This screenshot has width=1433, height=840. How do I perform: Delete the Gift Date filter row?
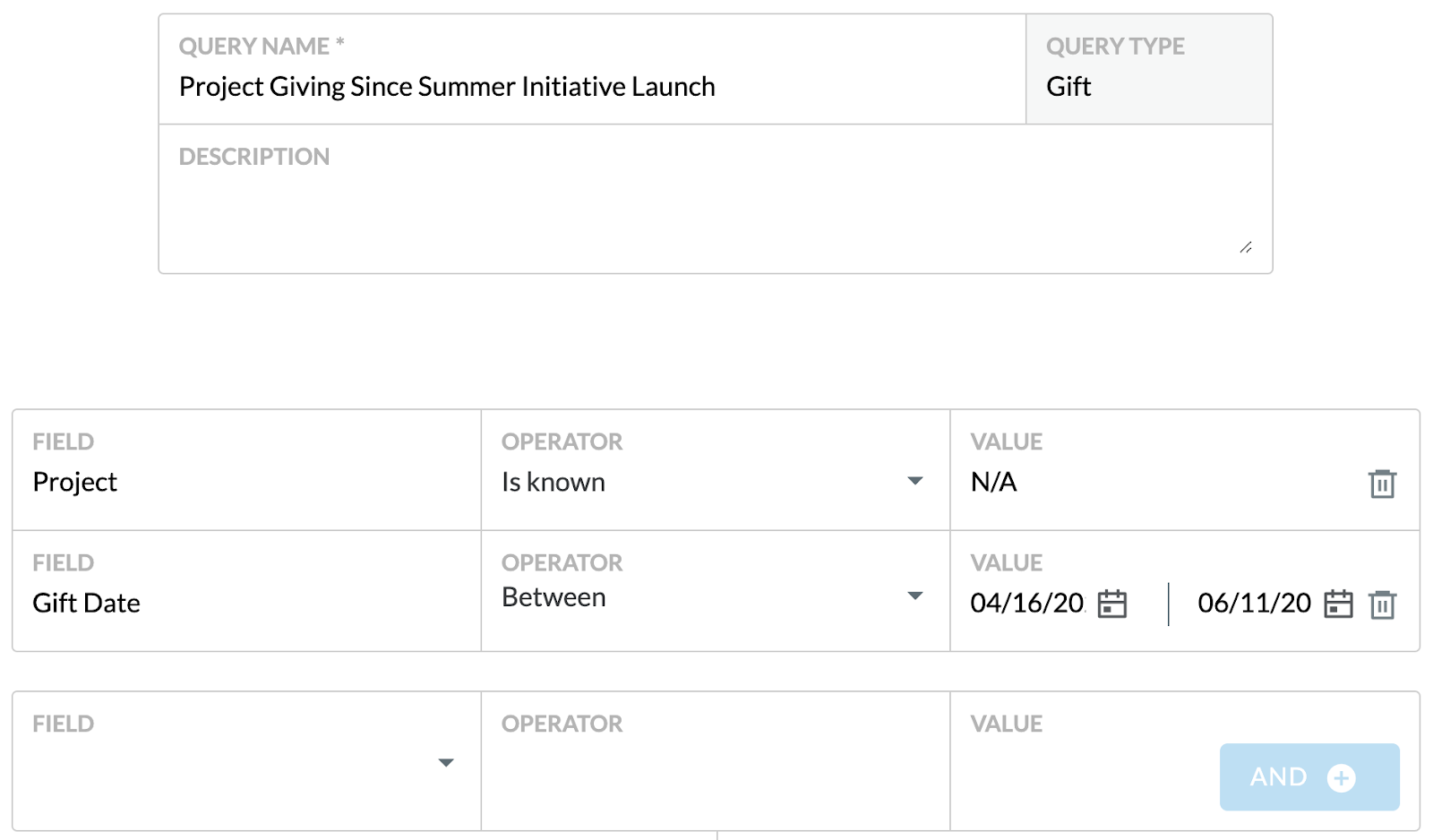(x=1382, y=604)
